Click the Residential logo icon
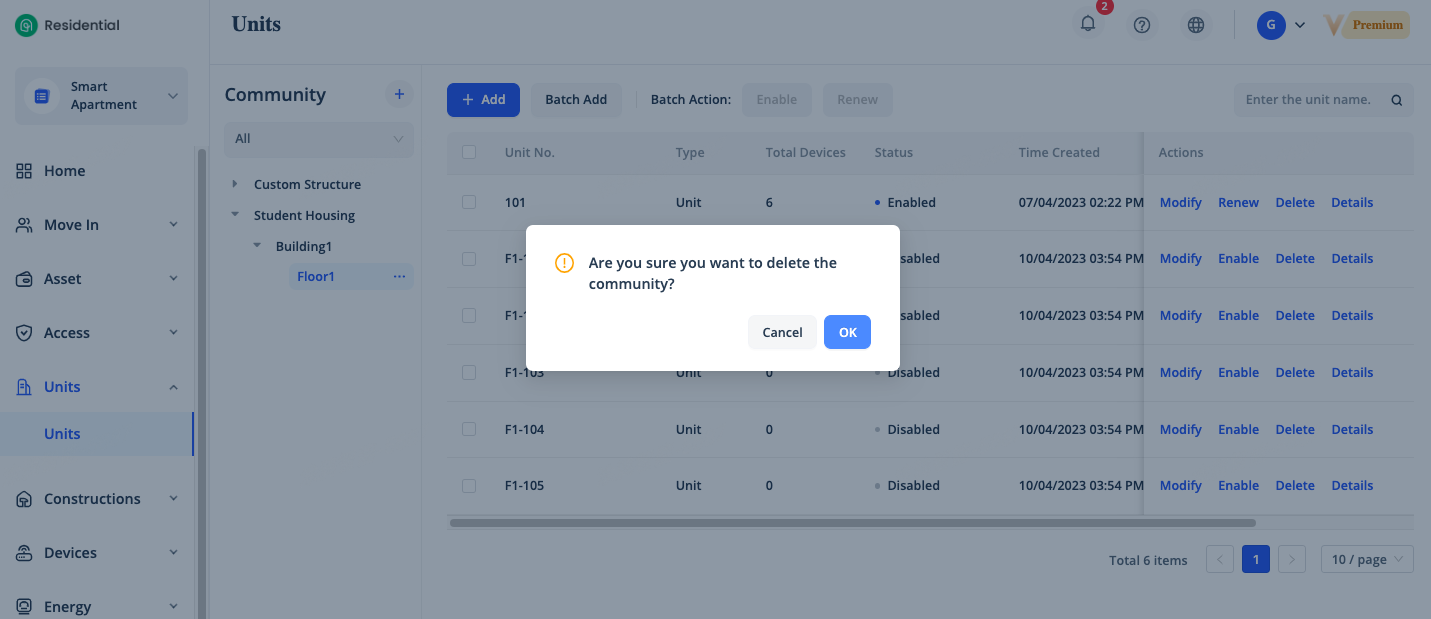This screenshot has width=1431, height=619. coord(26,25)
